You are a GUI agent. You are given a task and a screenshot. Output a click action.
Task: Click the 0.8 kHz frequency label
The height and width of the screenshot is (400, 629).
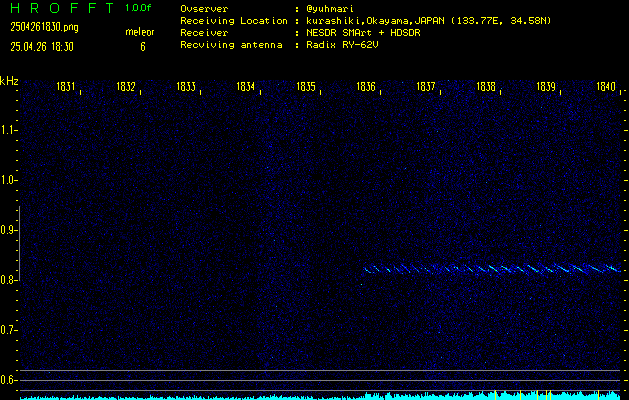click(x=7, y=280)
